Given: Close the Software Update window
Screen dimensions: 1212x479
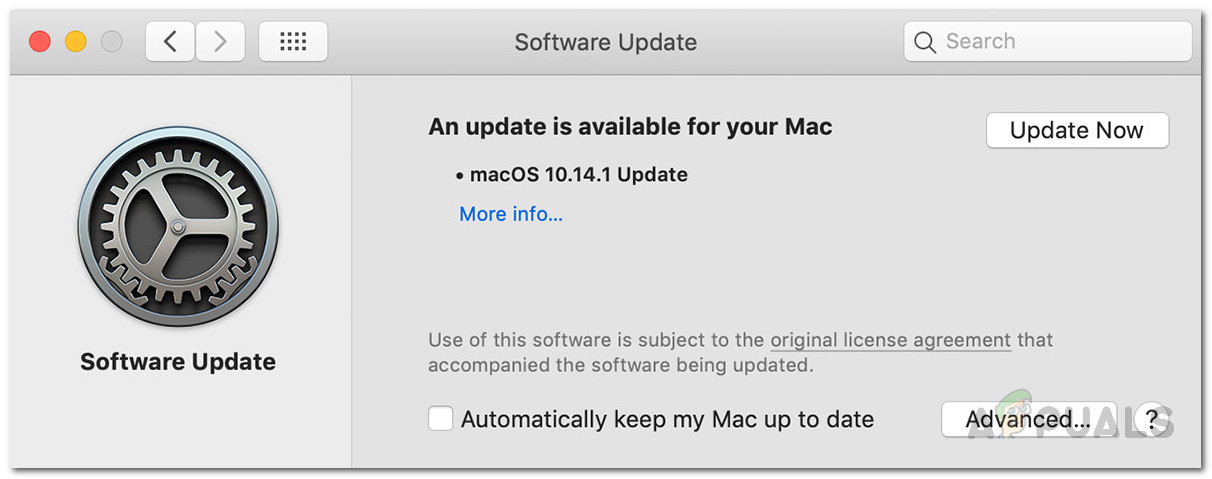Looking at the screenshot, I should (40, 42).
